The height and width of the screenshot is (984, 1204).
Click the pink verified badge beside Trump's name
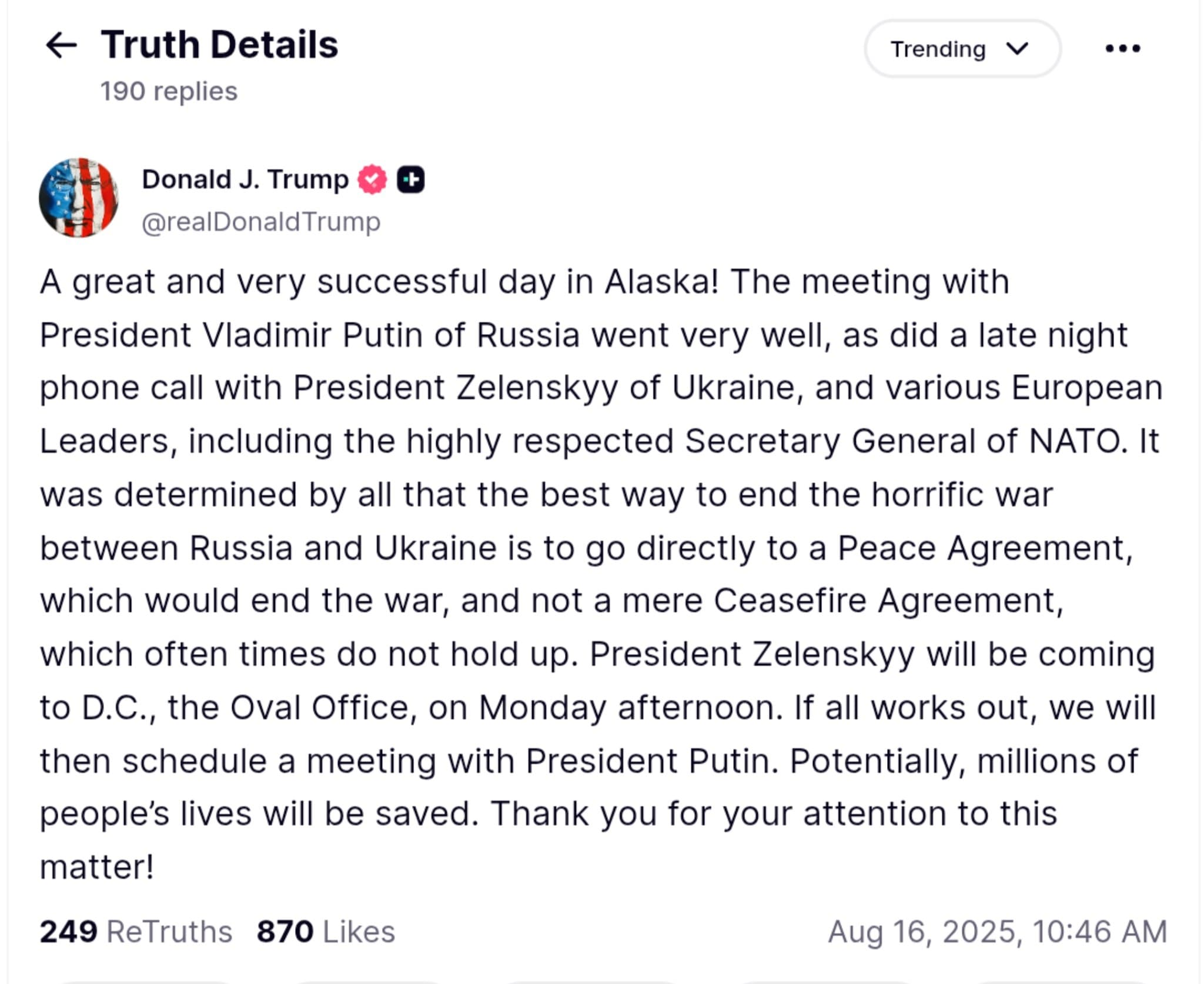pyautogui.click(x=372, y=178)
